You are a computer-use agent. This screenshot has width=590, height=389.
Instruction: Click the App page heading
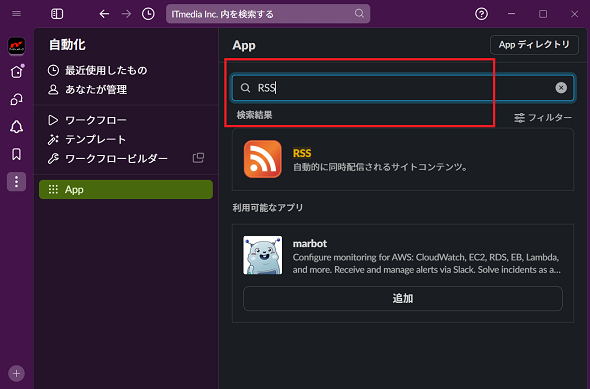244,46
